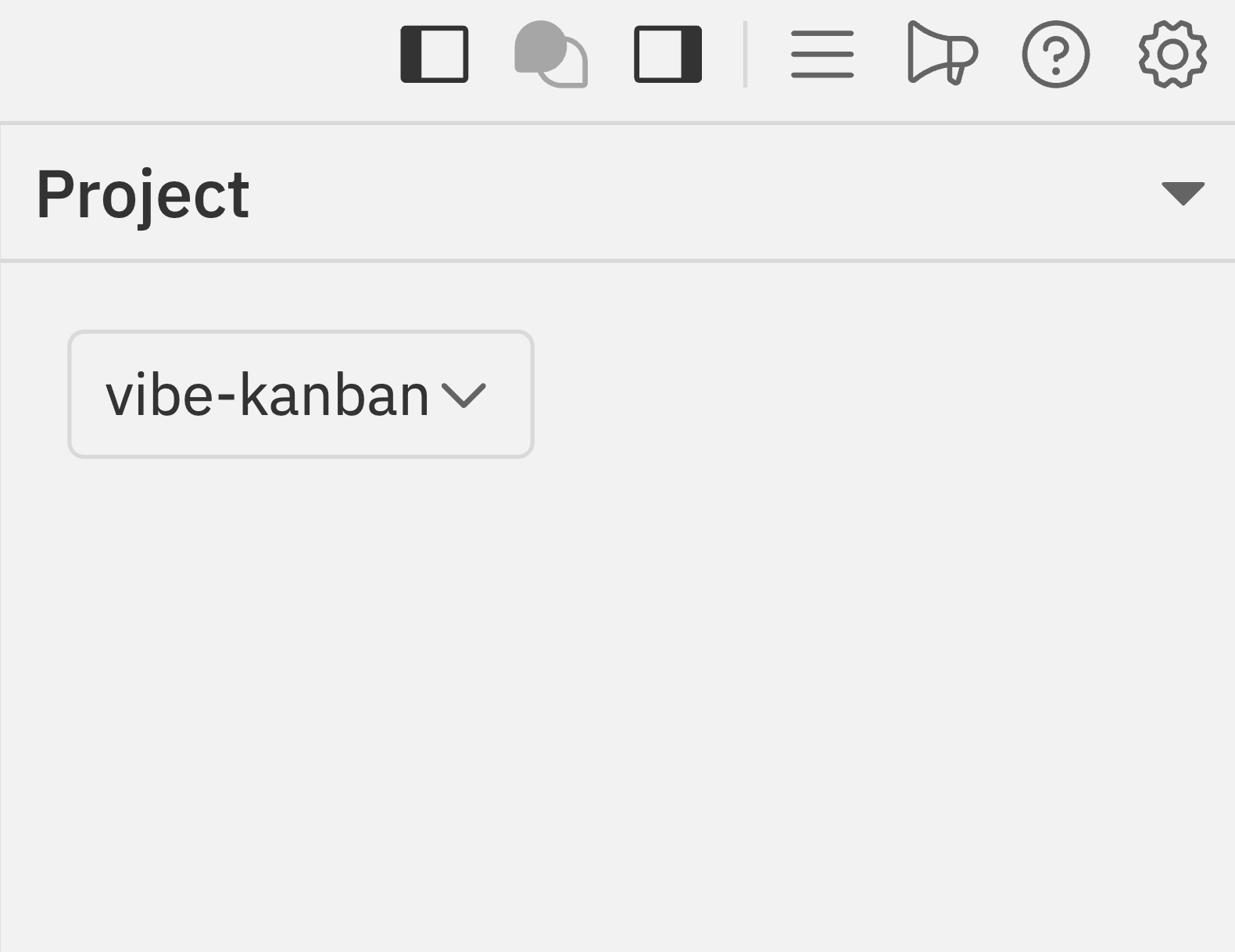The image size is (1235, 952).
Task: Show the left panel layout view
Action: coord(435,54)
